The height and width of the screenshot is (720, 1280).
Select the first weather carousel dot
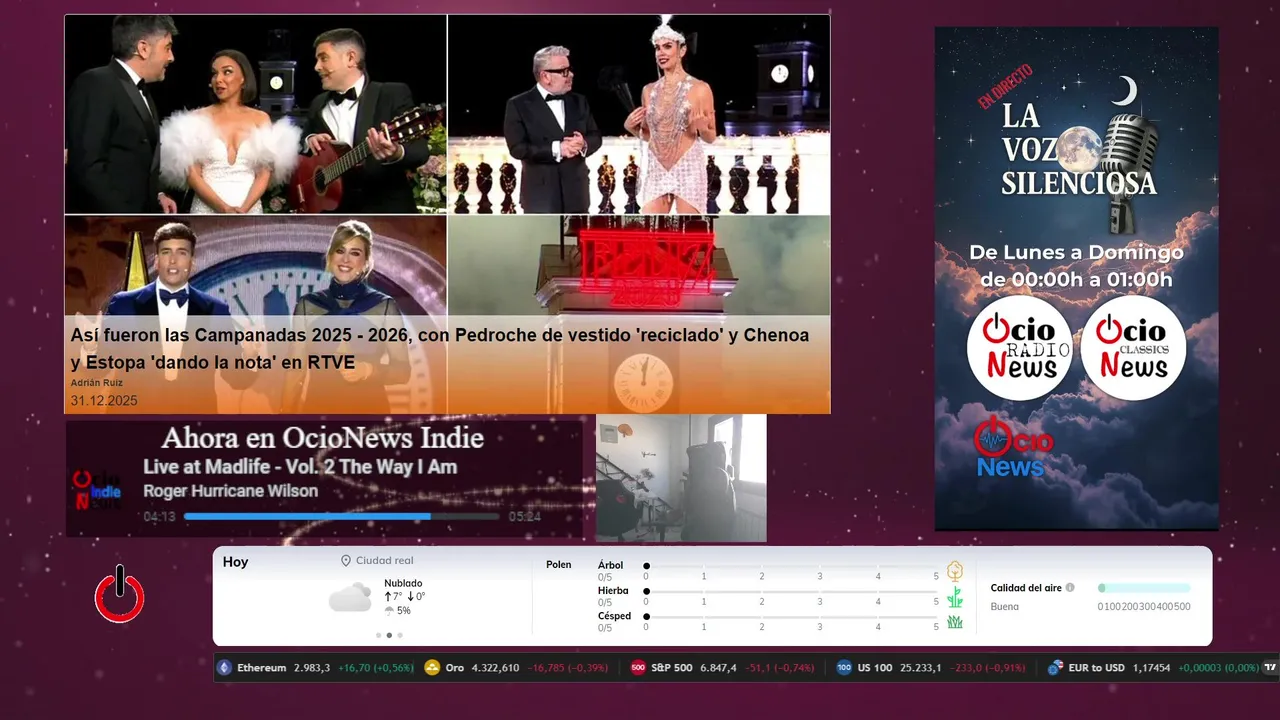(x=378, y=635)
